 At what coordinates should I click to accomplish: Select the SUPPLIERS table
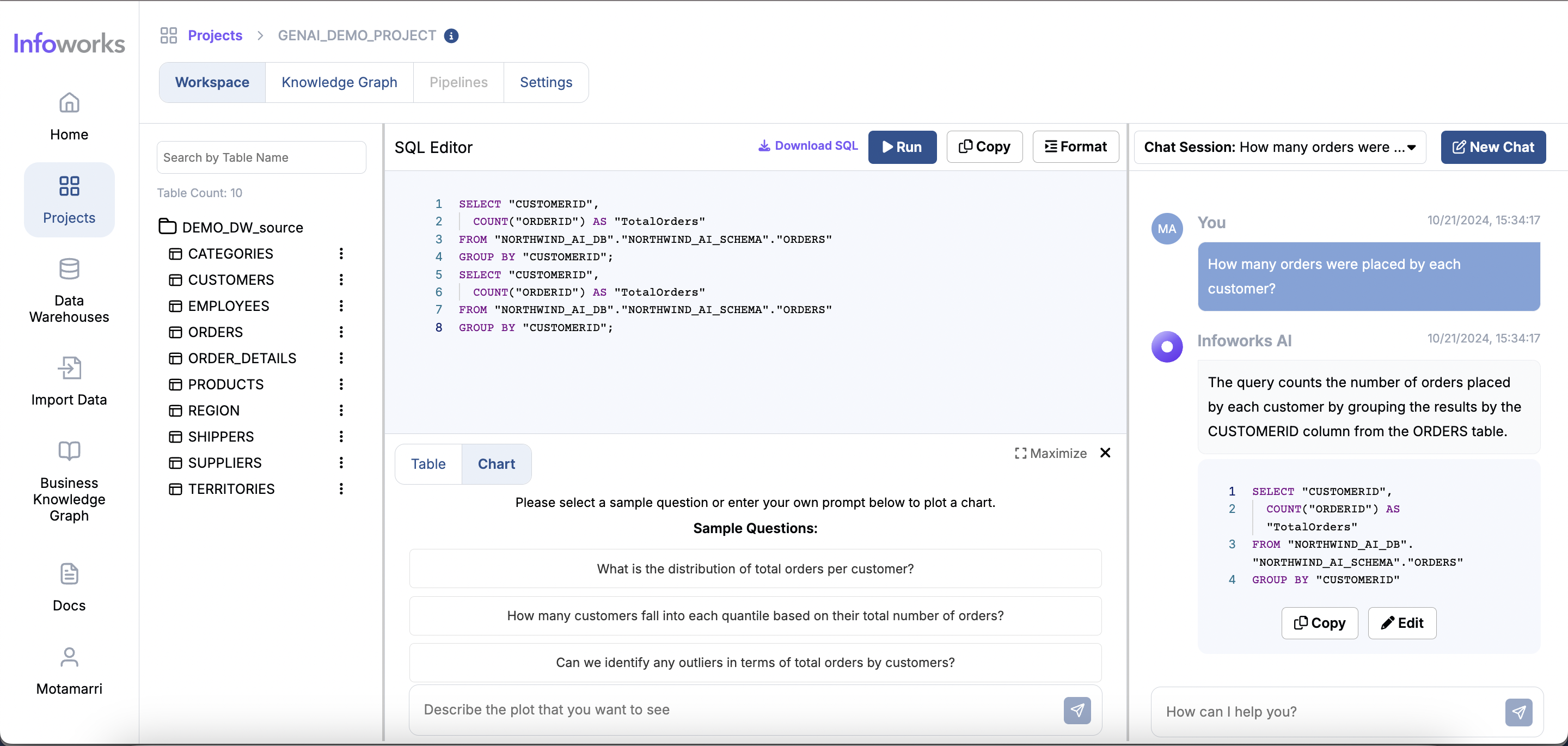225,463
